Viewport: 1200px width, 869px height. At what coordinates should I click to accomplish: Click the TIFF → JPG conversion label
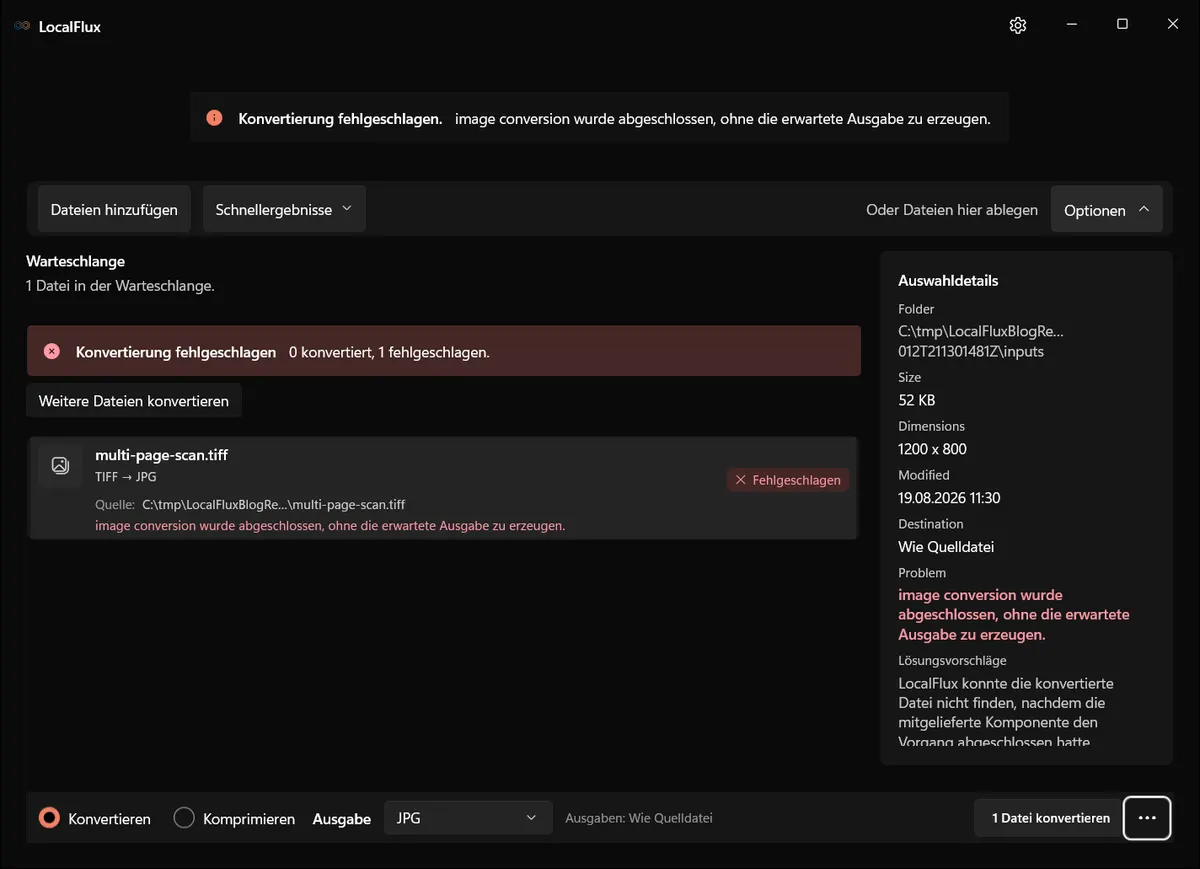126,477
